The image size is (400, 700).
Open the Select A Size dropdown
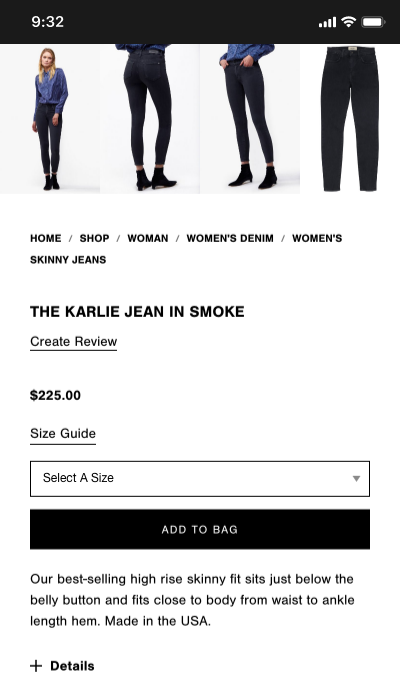[200, 479]
